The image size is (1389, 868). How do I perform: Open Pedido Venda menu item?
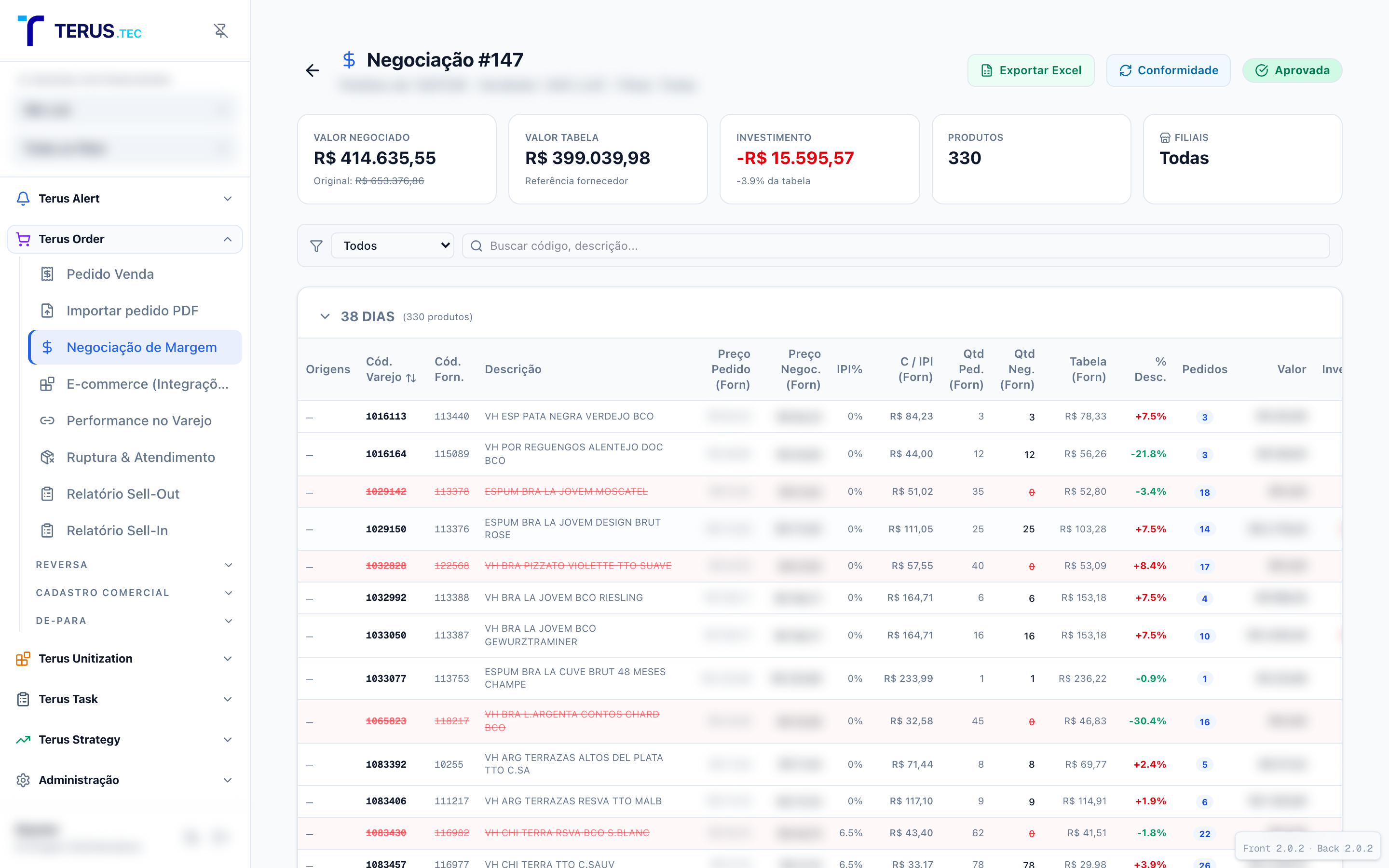136,274
